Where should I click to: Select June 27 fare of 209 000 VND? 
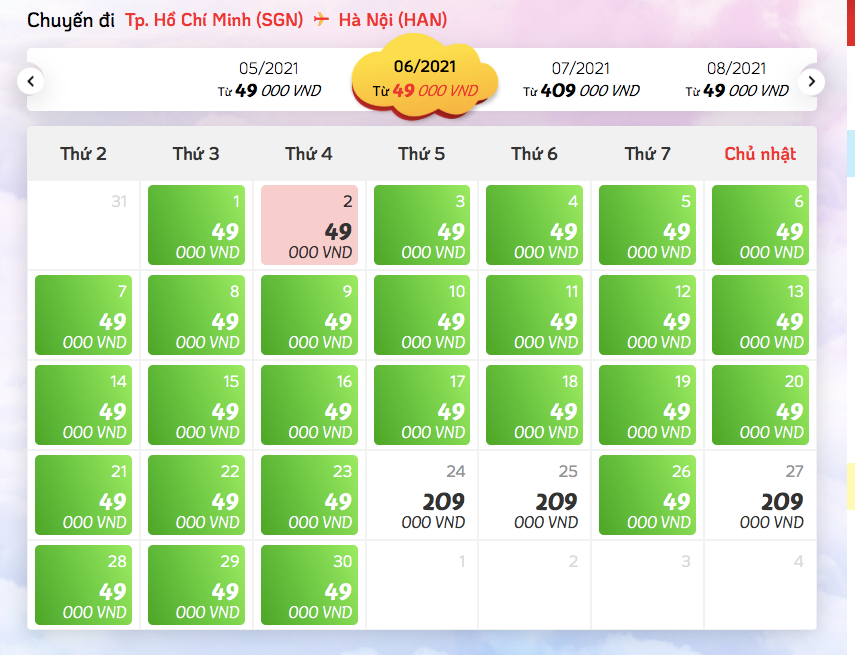tap(760, 495)
